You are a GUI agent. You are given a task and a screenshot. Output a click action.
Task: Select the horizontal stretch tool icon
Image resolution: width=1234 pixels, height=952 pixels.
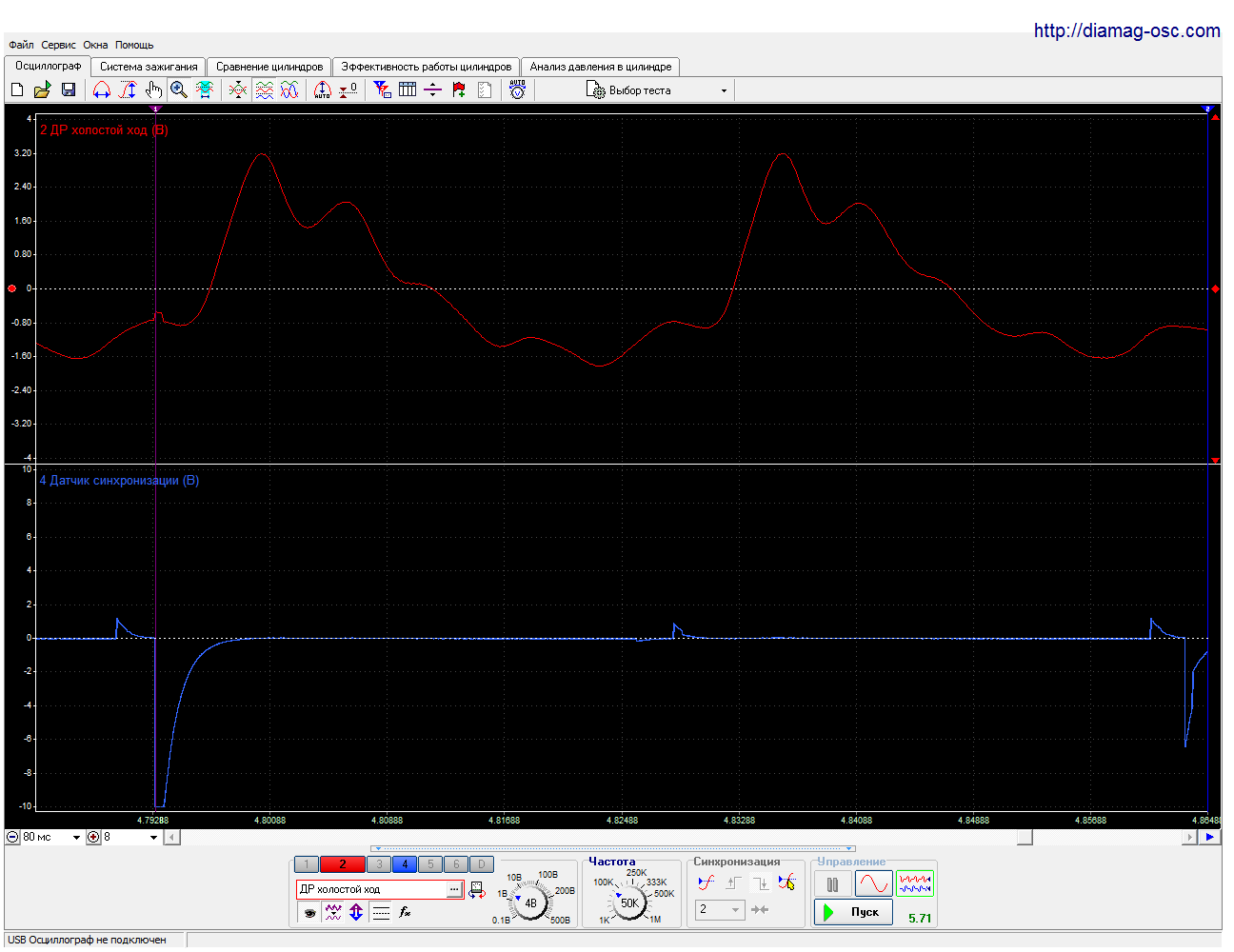click(102, 89)
